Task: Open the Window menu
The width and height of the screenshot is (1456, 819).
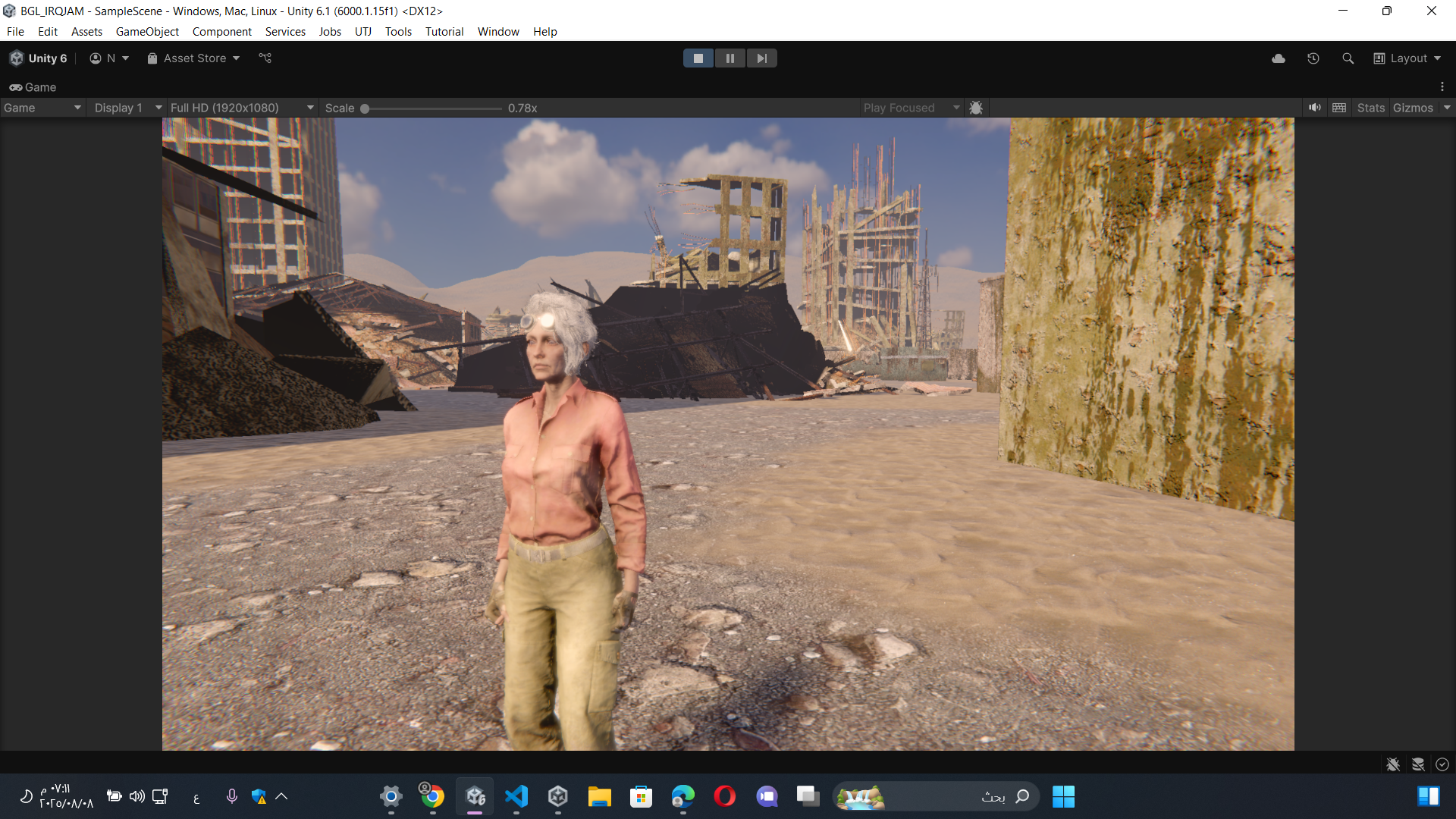Action: point(498,32)
